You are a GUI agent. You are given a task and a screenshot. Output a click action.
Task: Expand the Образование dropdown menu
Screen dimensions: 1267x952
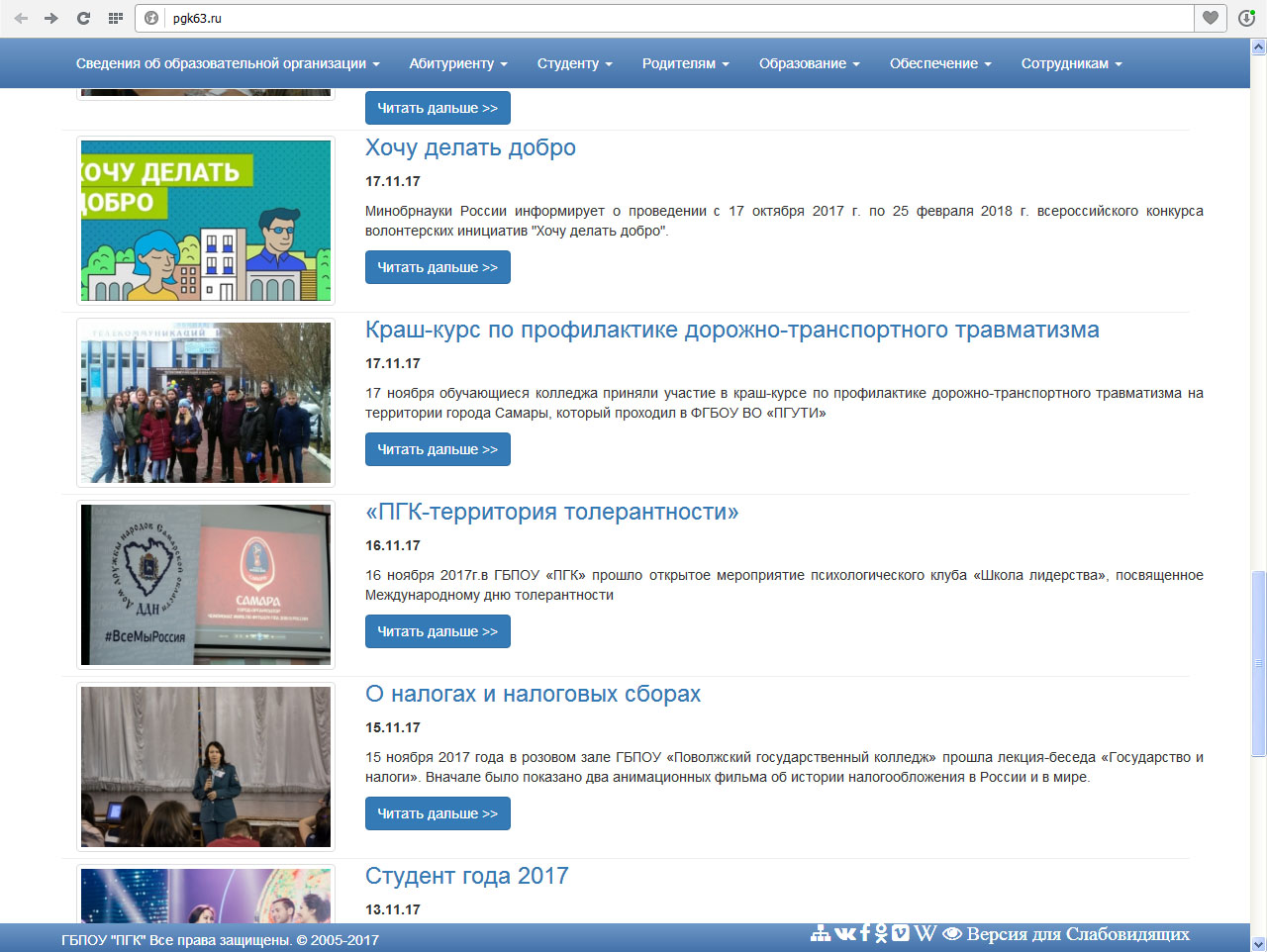810,63
